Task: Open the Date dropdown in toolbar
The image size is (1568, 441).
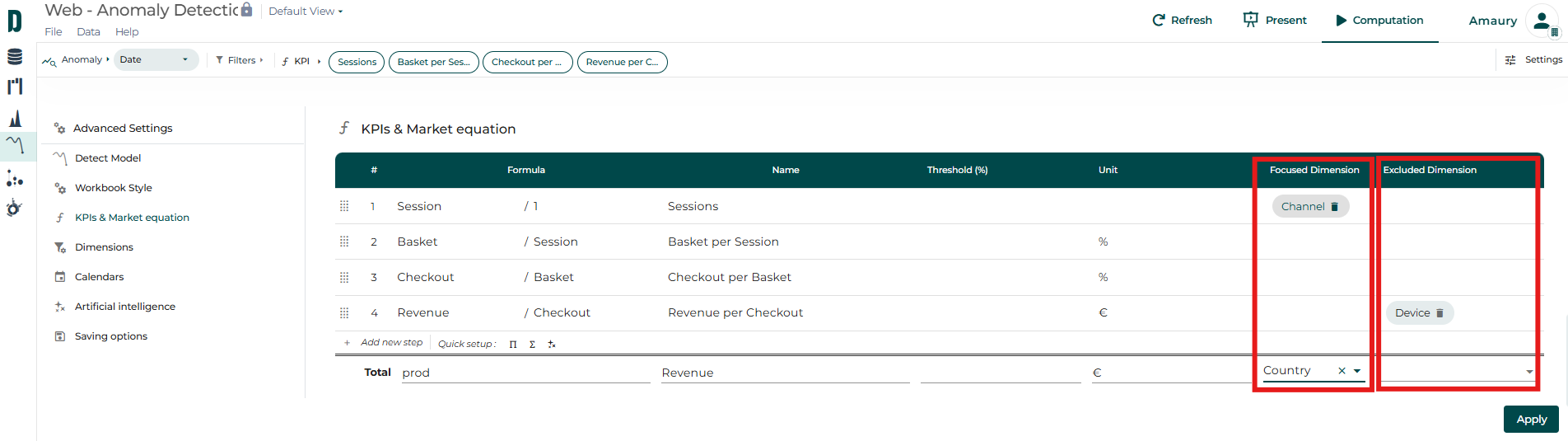Action: [x=155, y=59]
